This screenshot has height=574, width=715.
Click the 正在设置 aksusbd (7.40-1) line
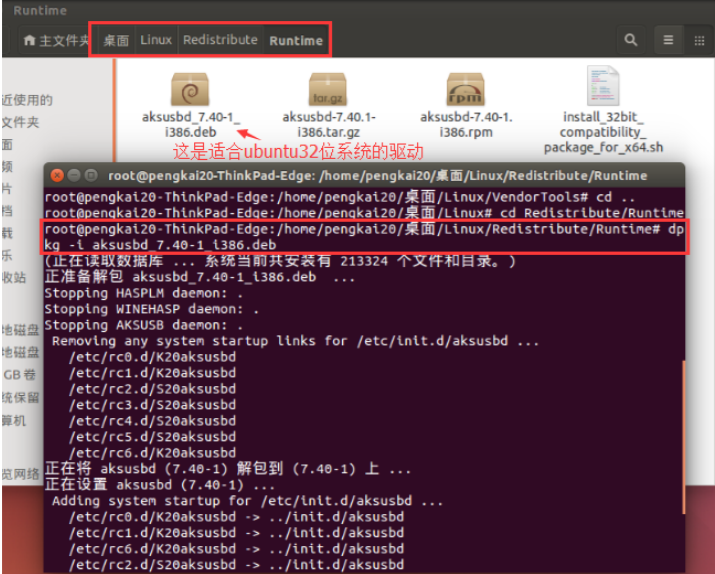tap(160, 485)
